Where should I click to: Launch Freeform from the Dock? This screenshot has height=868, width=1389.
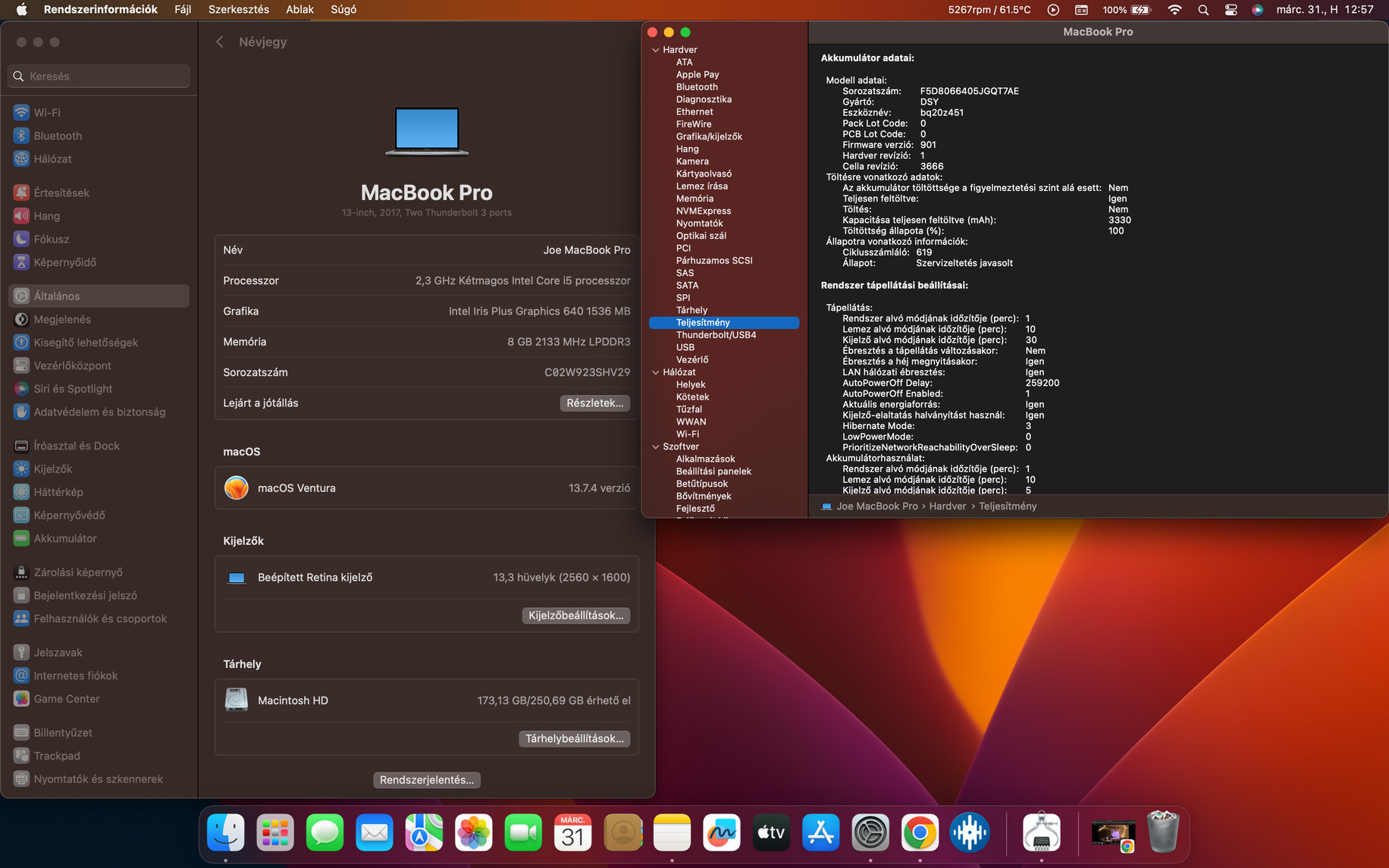722,833
